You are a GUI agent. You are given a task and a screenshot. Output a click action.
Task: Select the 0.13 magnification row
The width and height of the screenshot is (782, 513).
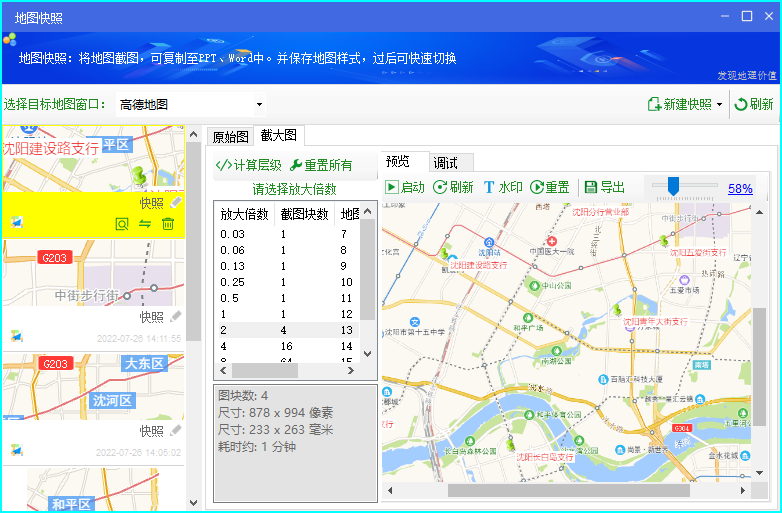(x=287, y=266)
